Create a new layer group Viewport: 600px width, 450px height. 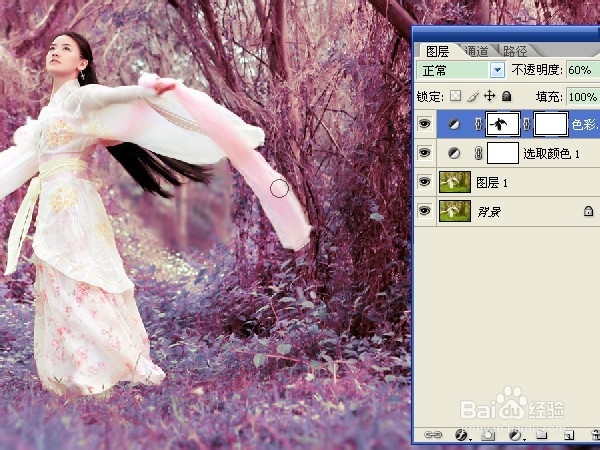[x=541, y=435]
